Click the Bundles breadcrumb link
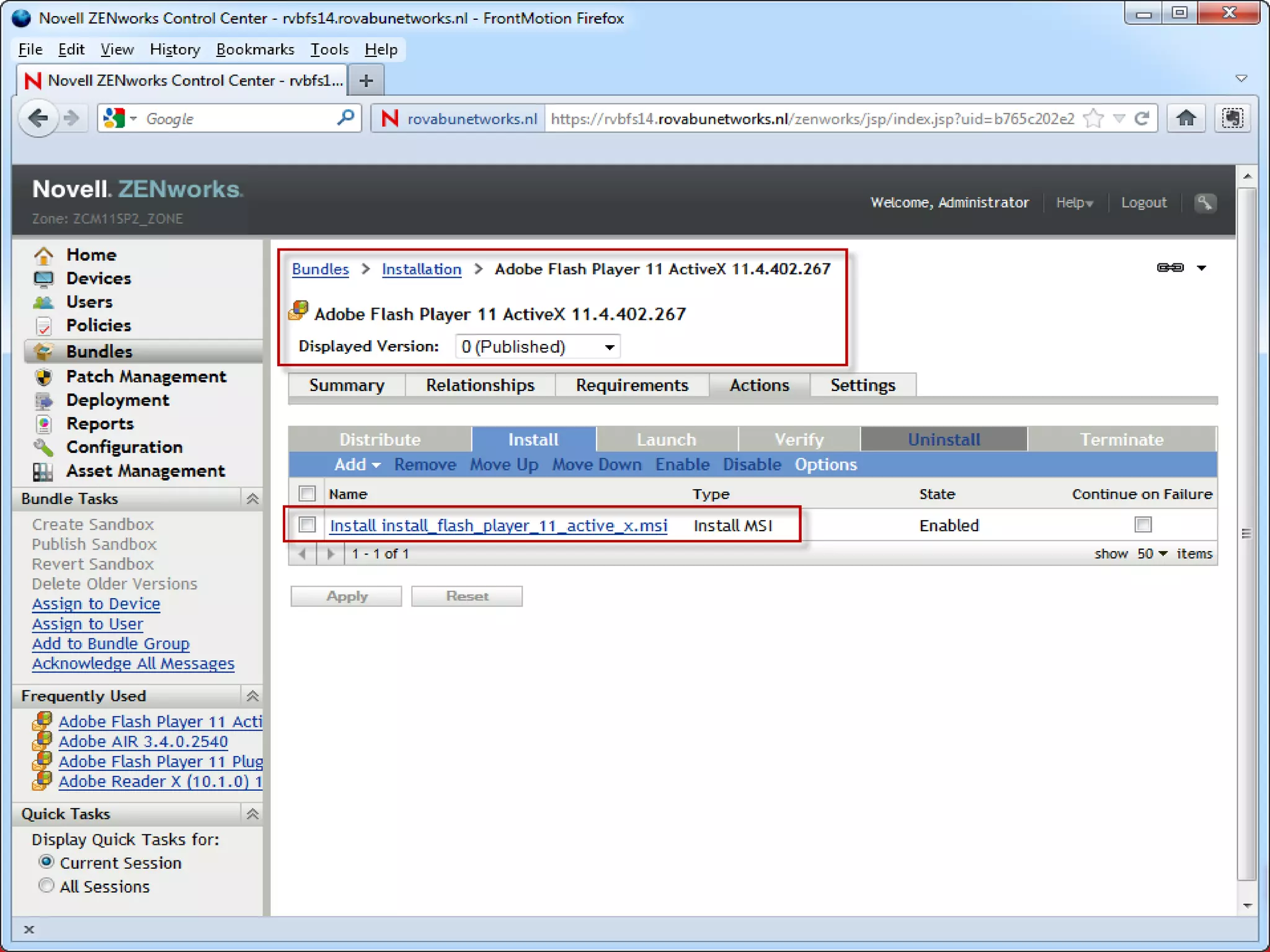This screenshot has width=1270, height=952. coord(321,269)
